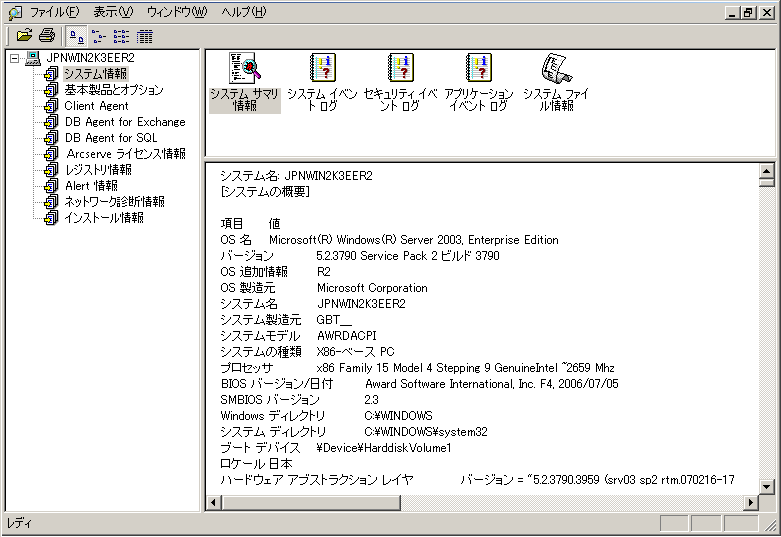Click horizontal scrollbar left arrow
The image size is (781, 537).
click(214, 503)
